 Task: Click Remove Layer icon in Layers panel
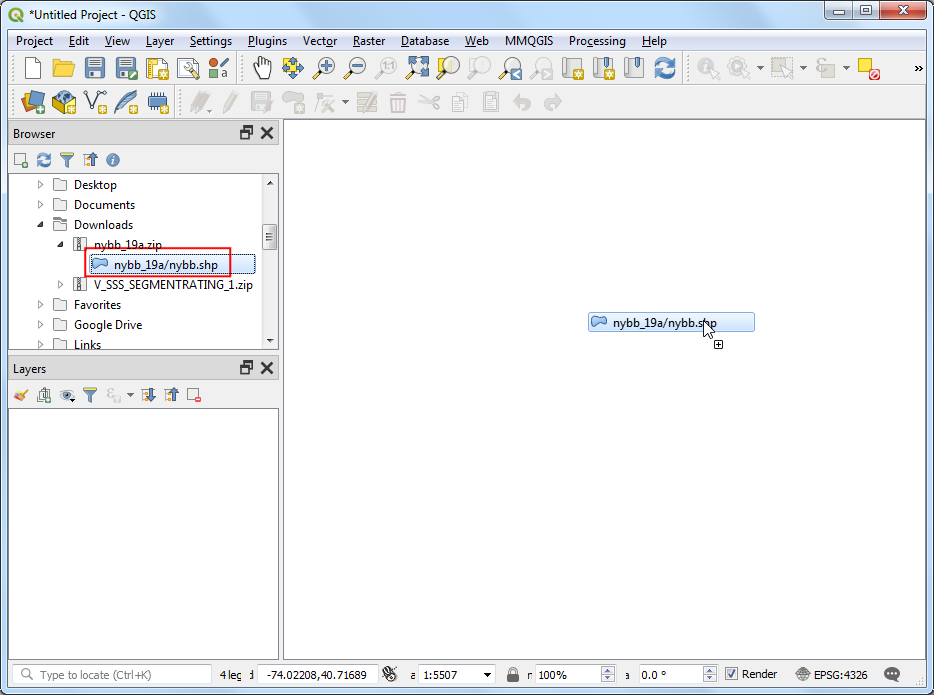click(194, 395)
